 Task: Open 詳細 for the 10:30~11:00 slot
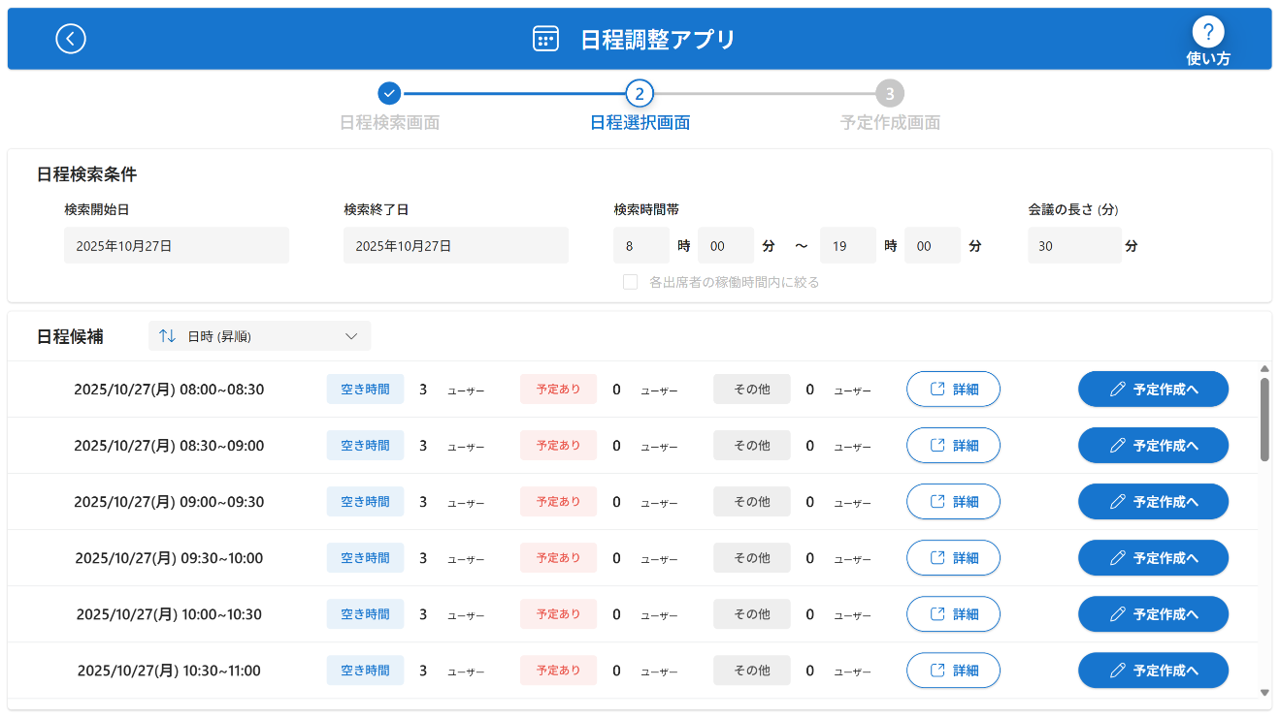(x=953, y=670)
